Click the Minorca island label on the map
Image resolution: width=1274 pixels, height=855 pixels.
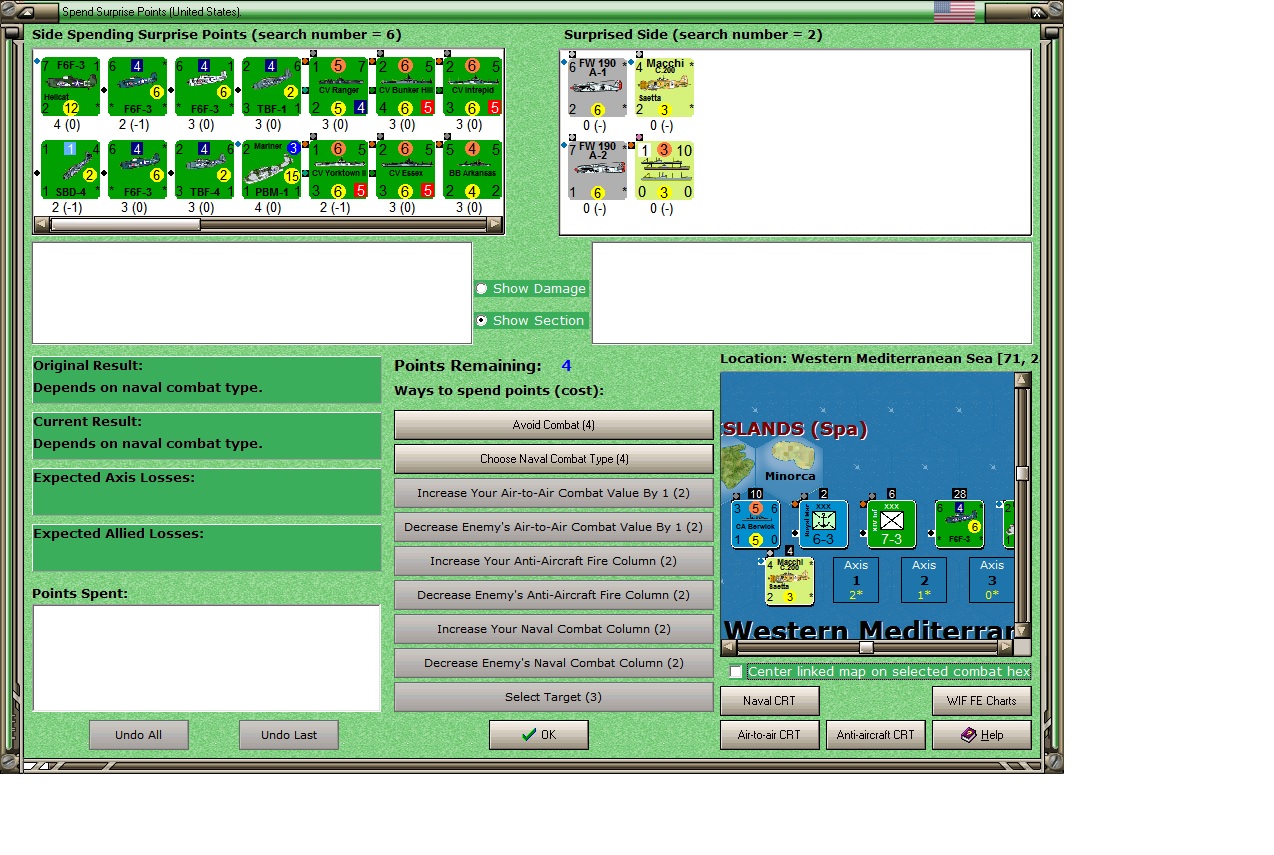(x=790, y=476)
